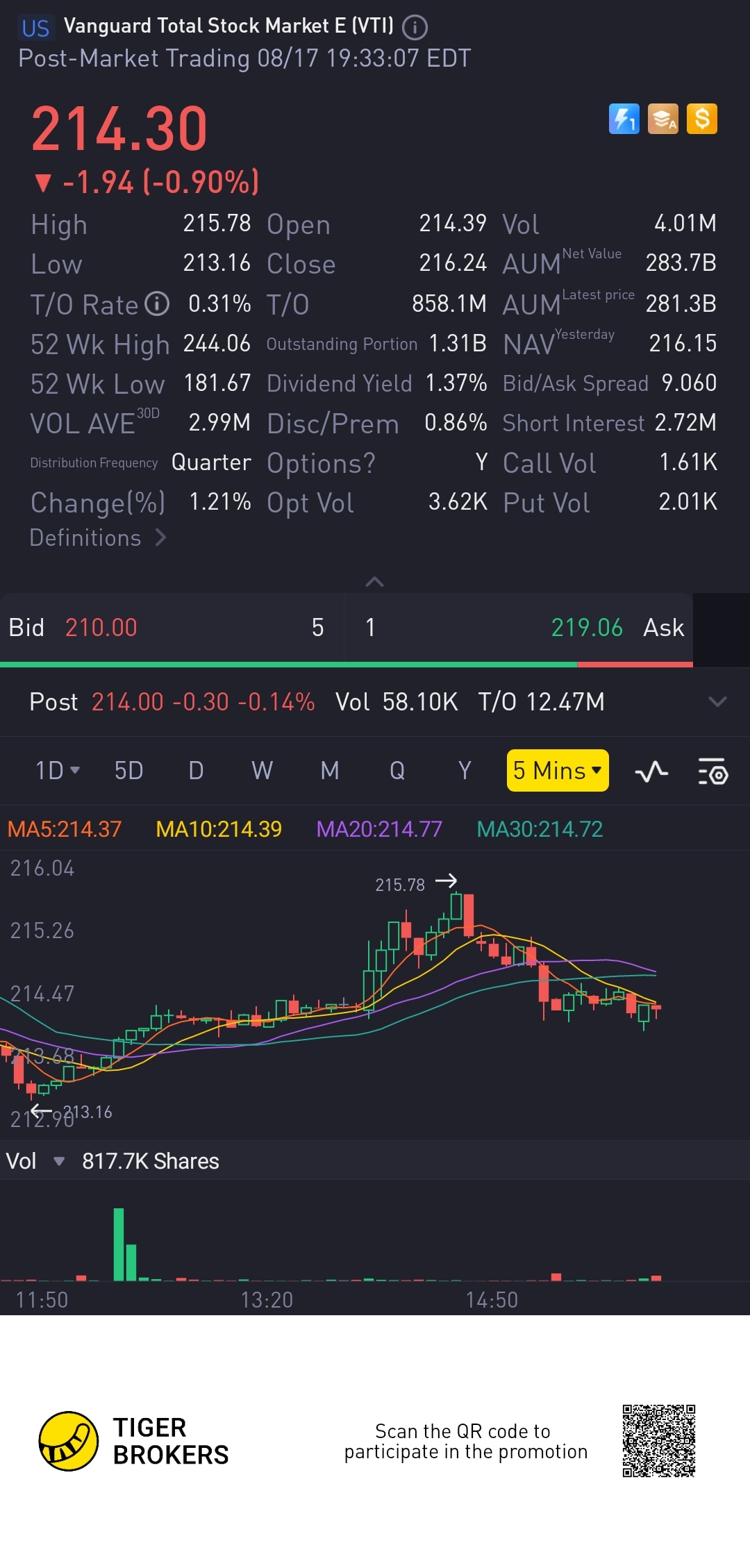Tap the MA30:214.72 indicator label

point(540,828)
